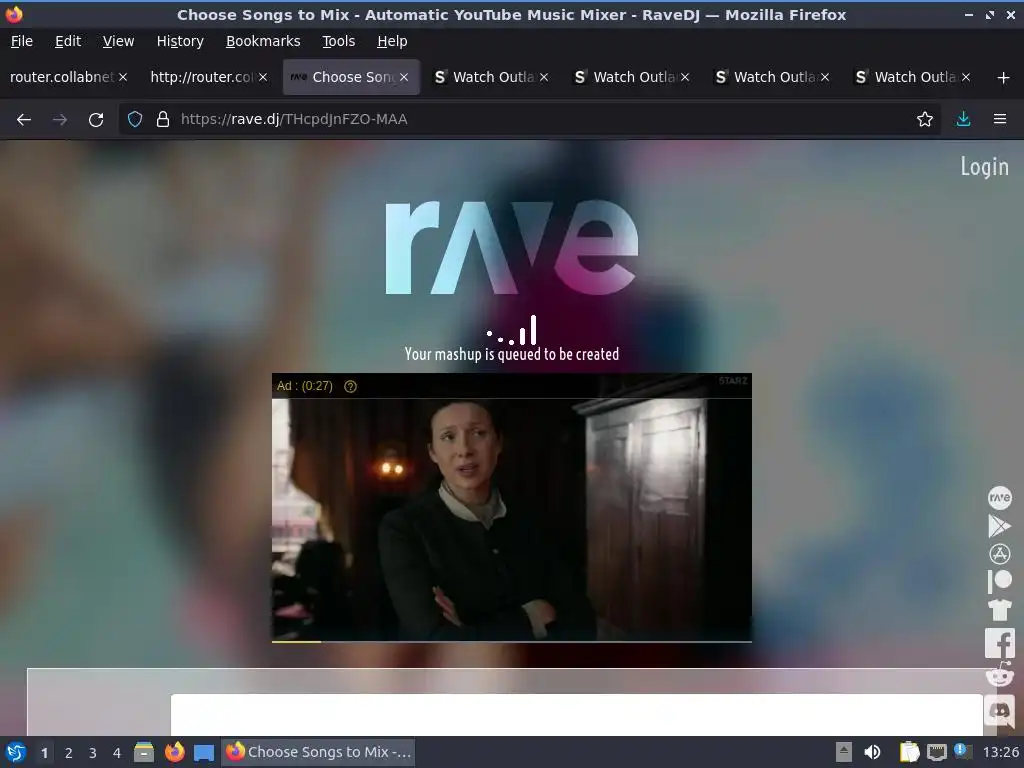Open the Google Play store icon

coord(999,526)
